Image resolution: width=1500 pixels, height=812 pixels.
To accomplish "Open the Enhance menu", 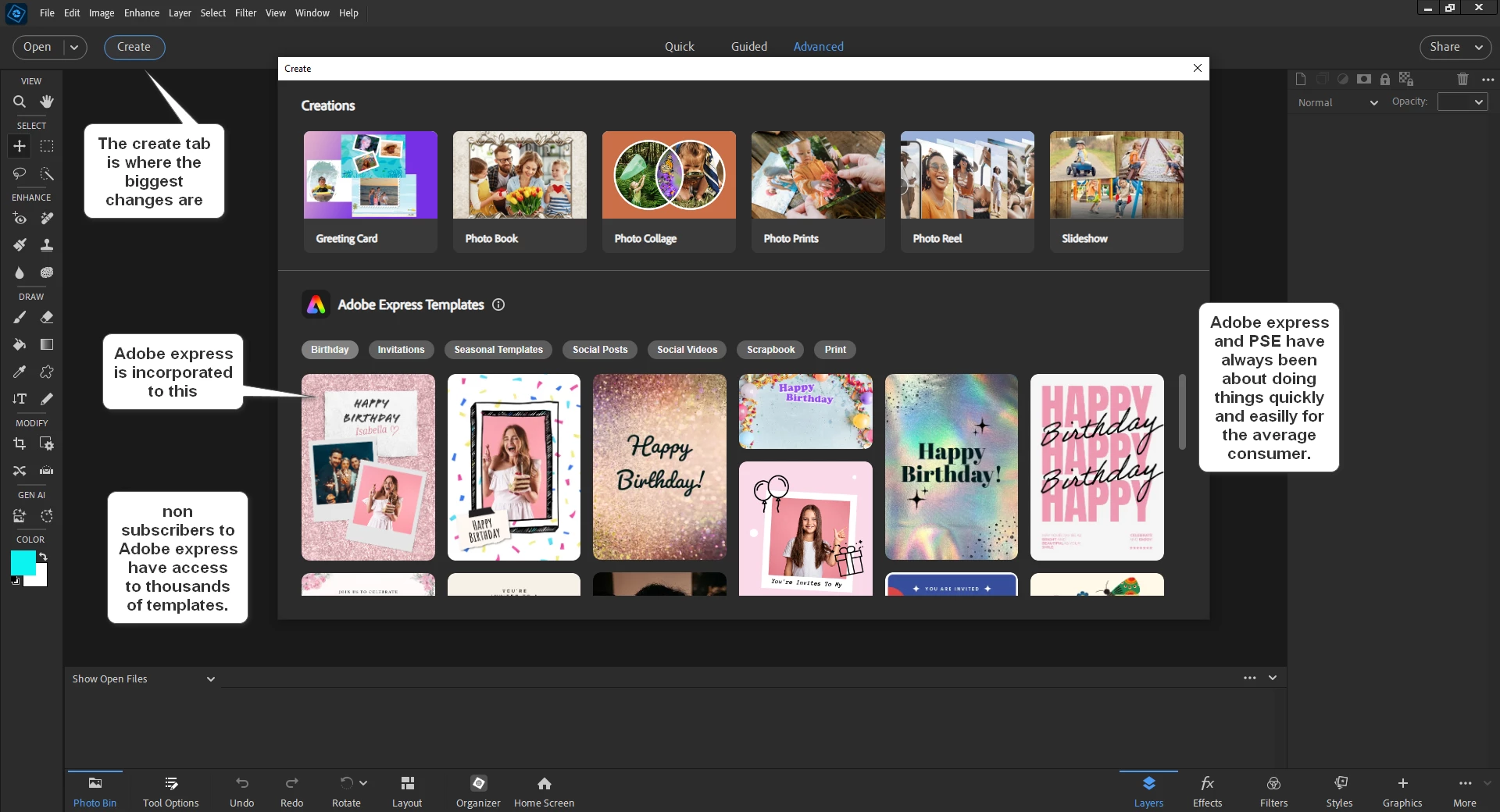I will point(141,13).
